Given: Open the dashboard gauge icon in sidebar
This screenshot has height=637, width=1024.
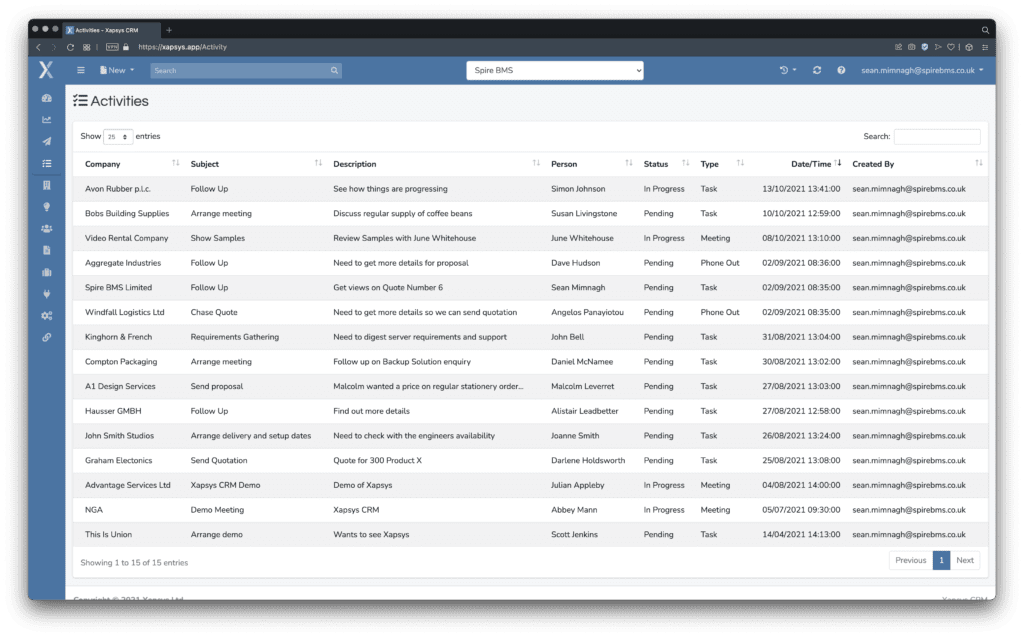Looking at the screenshot, I should 46,98.
